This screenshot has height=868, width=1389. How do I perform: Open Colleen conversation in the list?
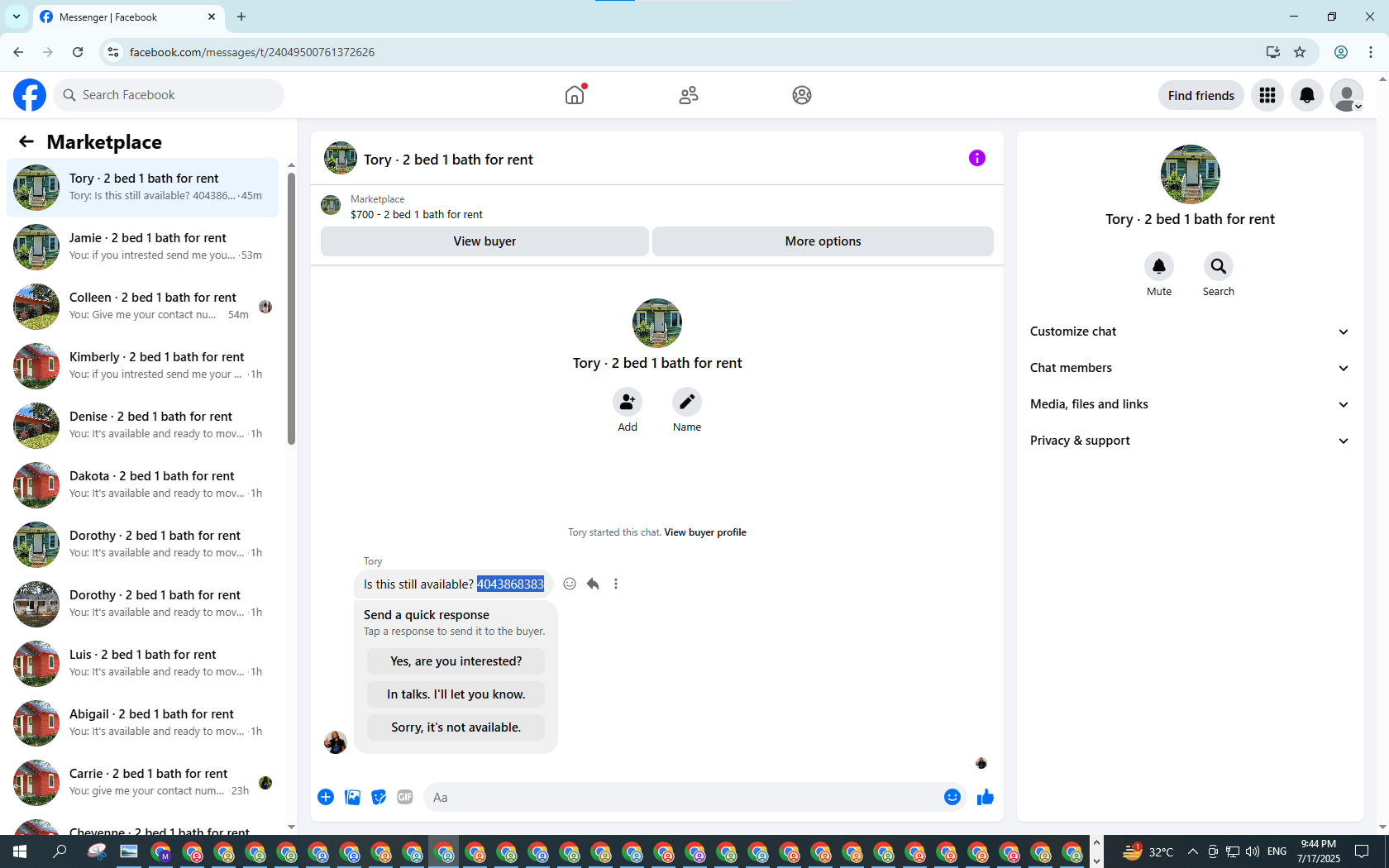click(143, 307)
